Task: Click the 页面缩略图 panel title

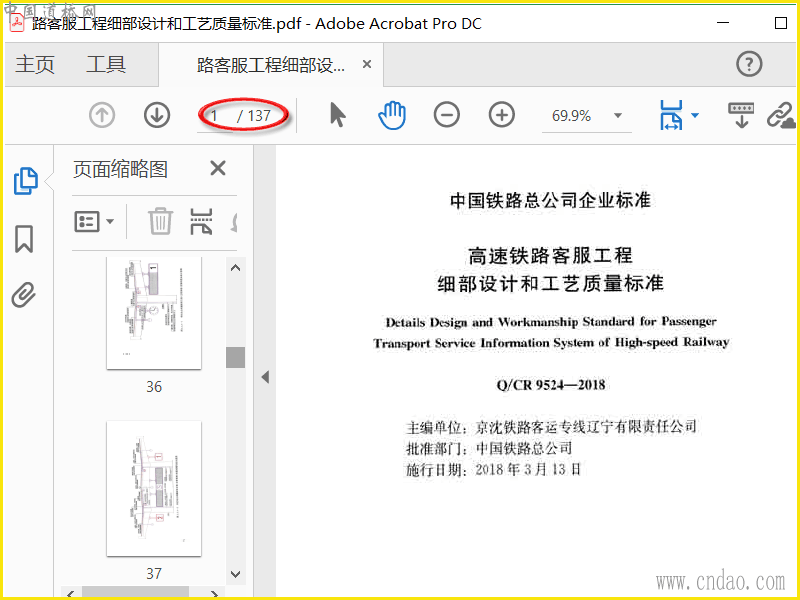Action: [x=120, y=169]
